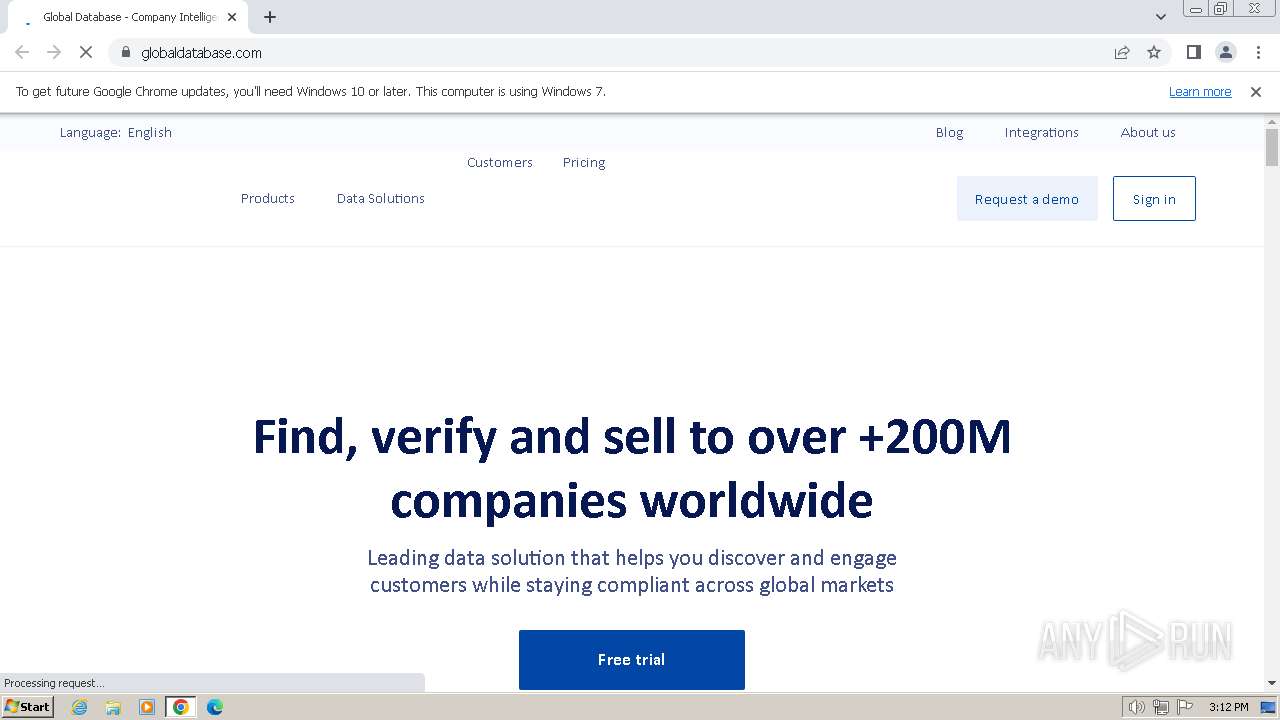Click the page scrollbar thumb
1280x720 pixels.
pos(1272,147)
